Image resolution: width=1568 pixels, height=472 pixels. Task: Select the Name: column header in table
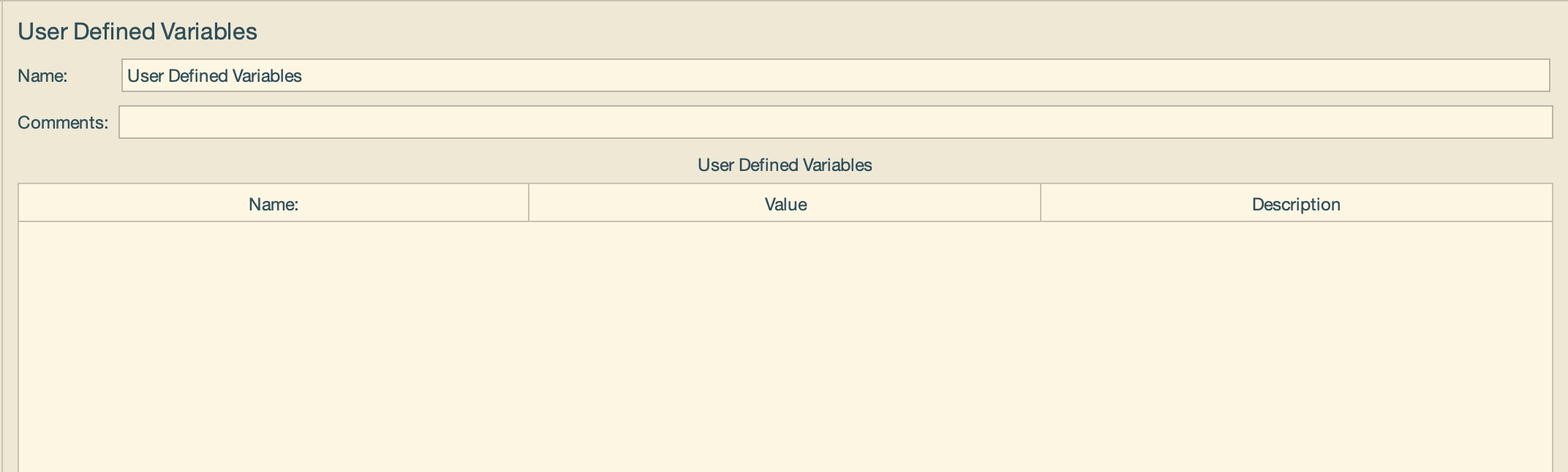click(x=273, y=205)
